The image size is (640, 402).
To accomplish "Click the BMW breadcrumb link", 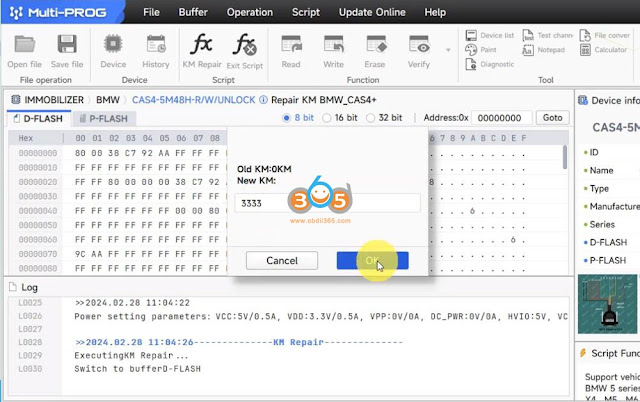I will point(108,100).
